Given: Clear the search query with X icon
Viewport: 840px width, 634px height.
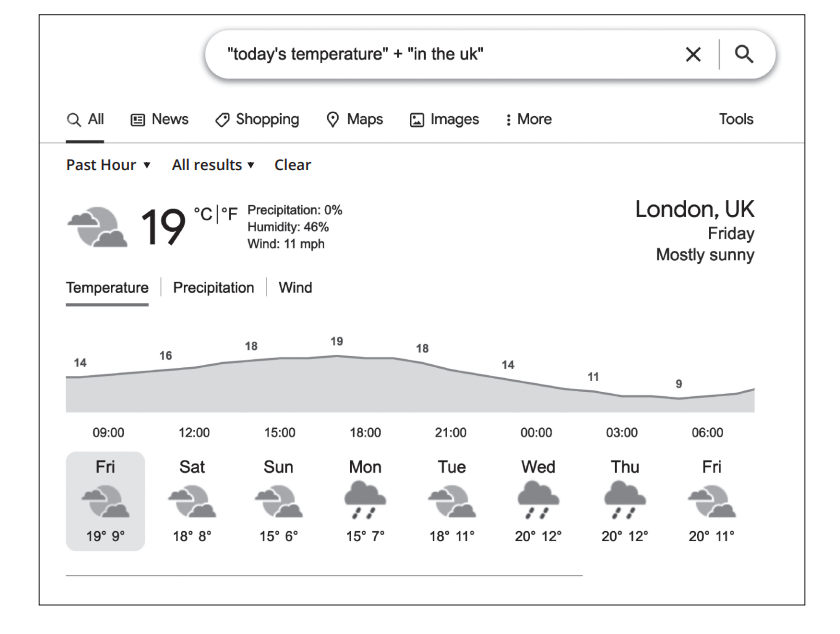Looking at the screenshot, I should 693,54.
